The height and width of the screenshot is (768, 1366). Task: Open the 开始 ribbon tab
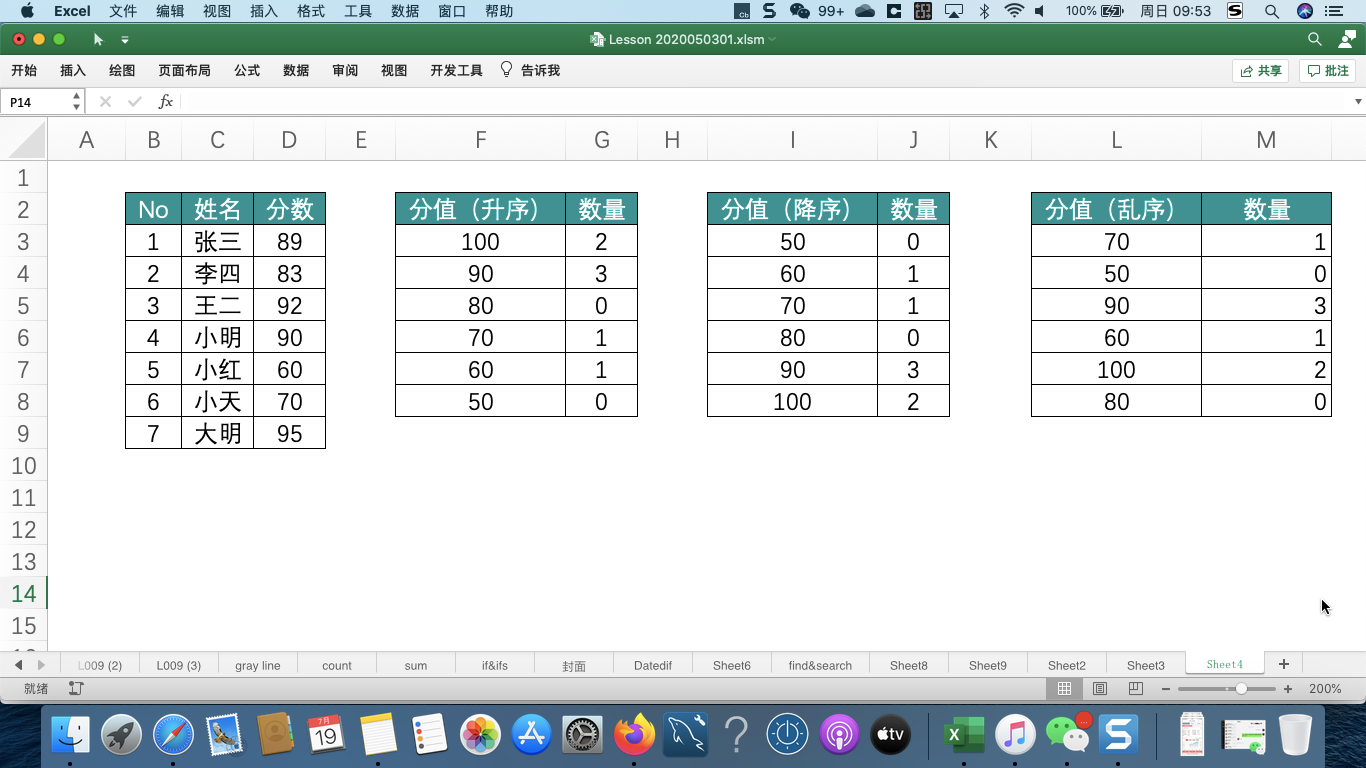tap(24, 70)
